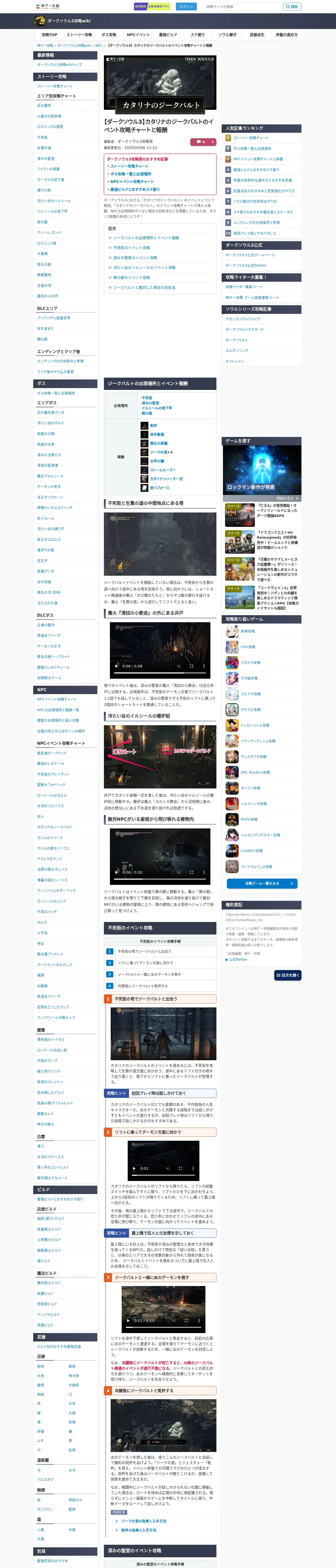Click the グラブル攻略 game icon
336x1568 pixels.
232,710
